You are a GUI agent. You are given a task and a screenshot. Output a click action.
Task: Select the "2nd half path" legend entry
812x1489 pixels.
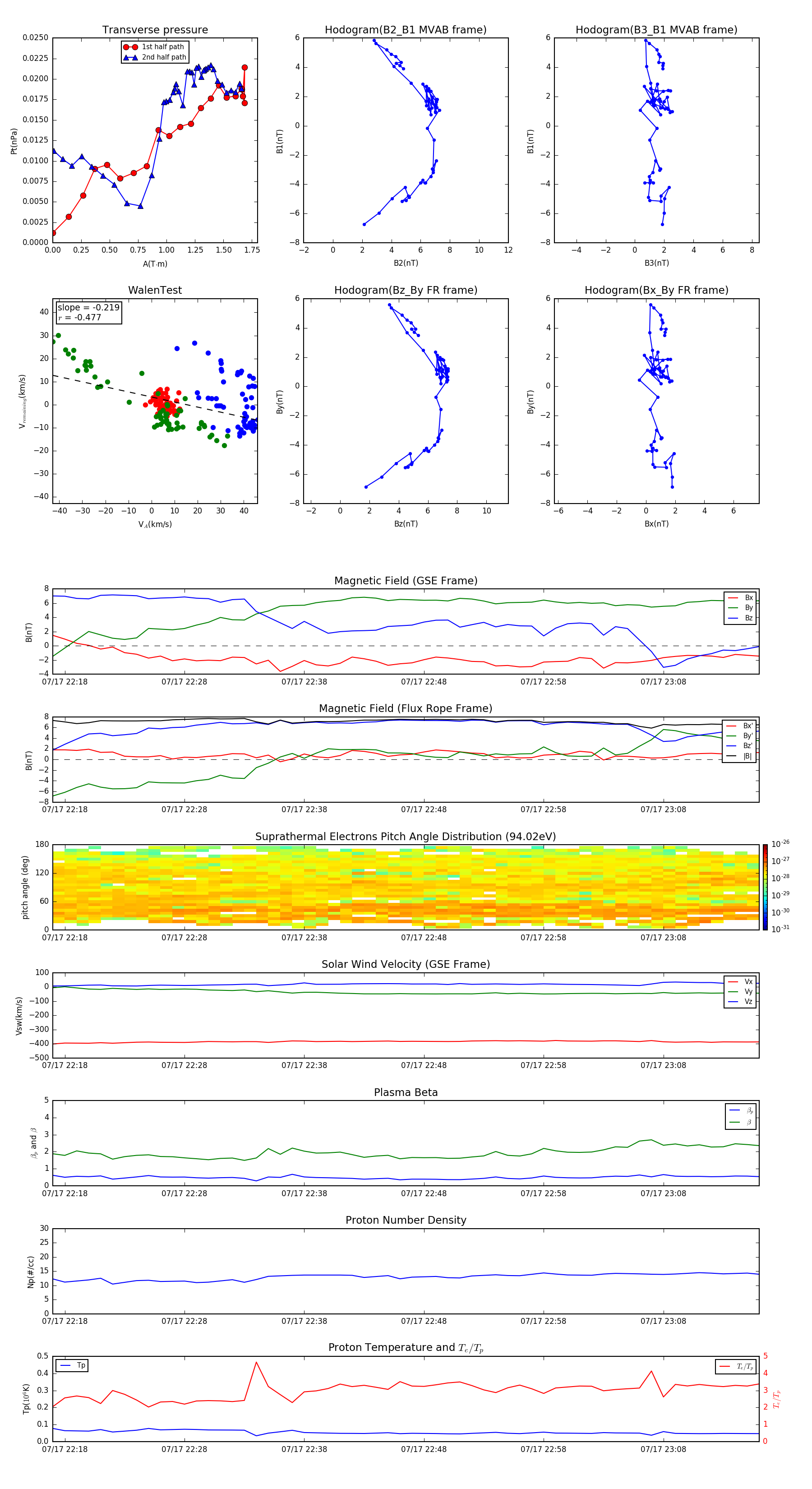coord(155,57)
